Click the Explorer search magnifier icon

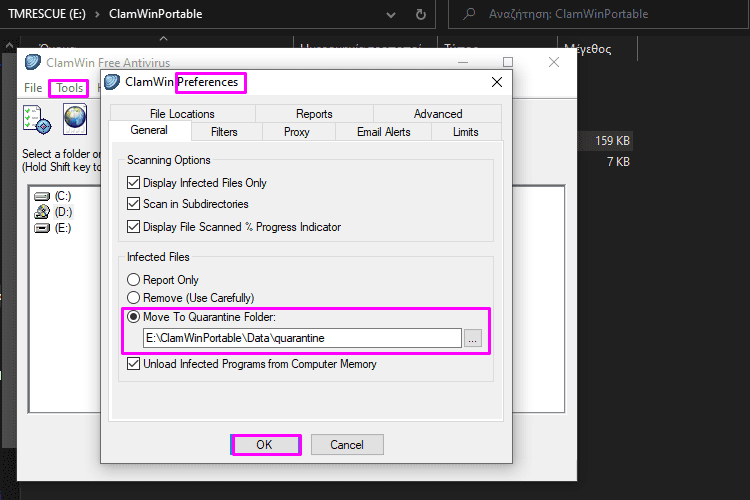[469, 14]
